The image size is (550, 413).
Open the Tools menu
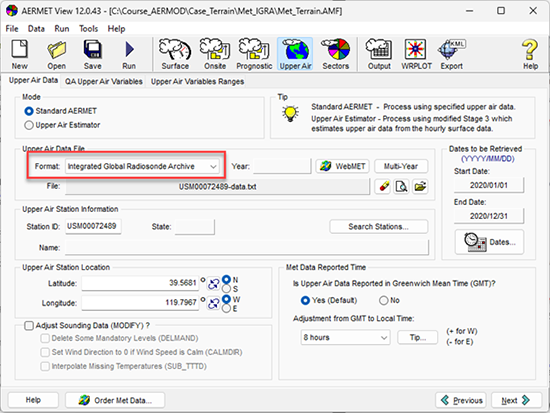[x=88, y=29]
